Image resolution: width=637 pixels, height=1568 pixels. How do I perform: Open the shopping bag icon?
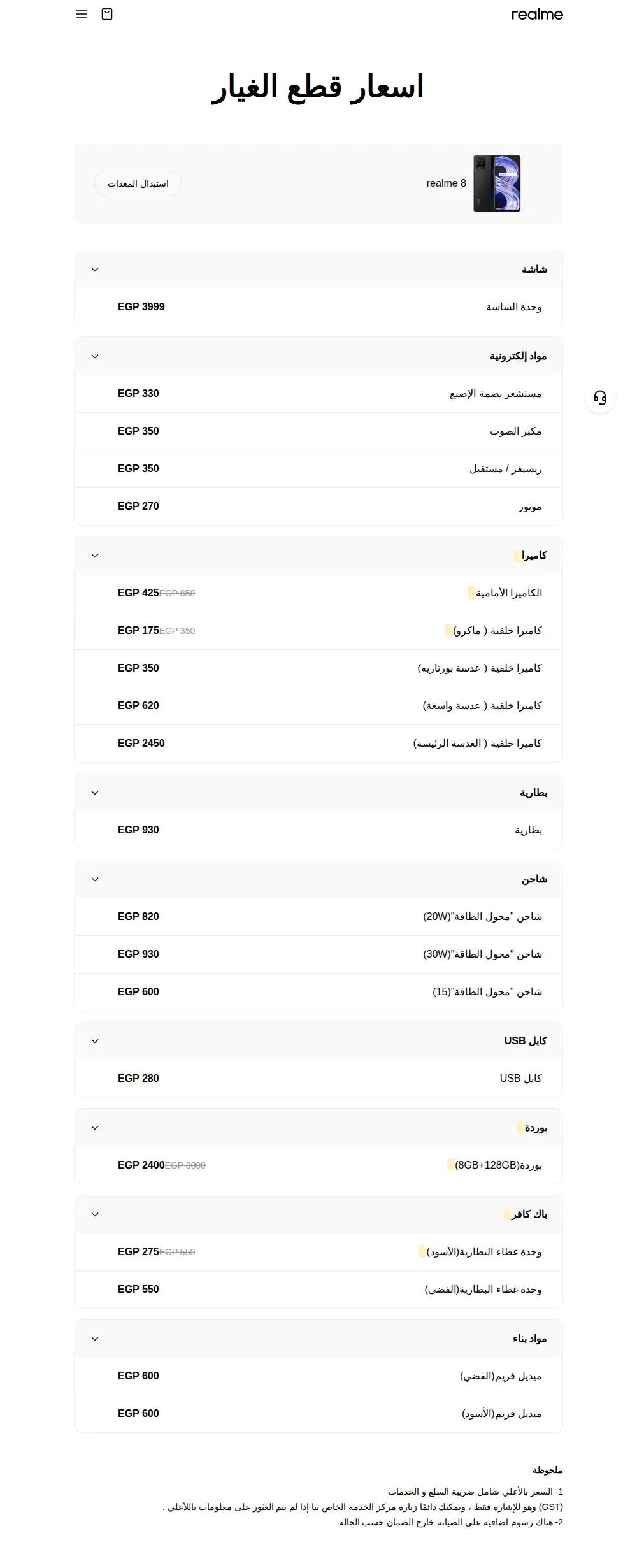point(107,14)
